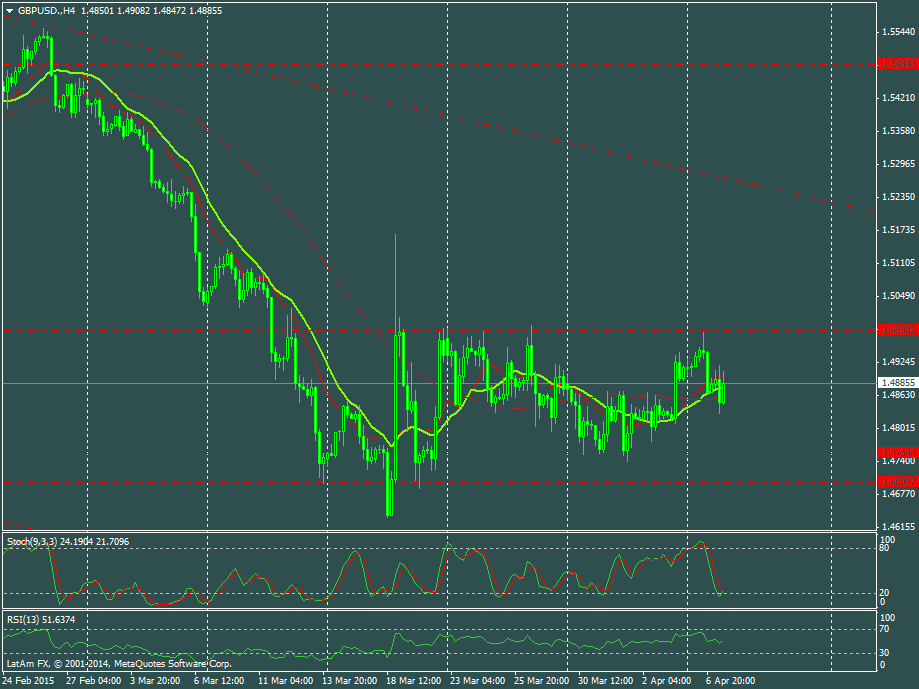
Task: Click the GBPUSD.,H4 chart title text
Action: 47,10
